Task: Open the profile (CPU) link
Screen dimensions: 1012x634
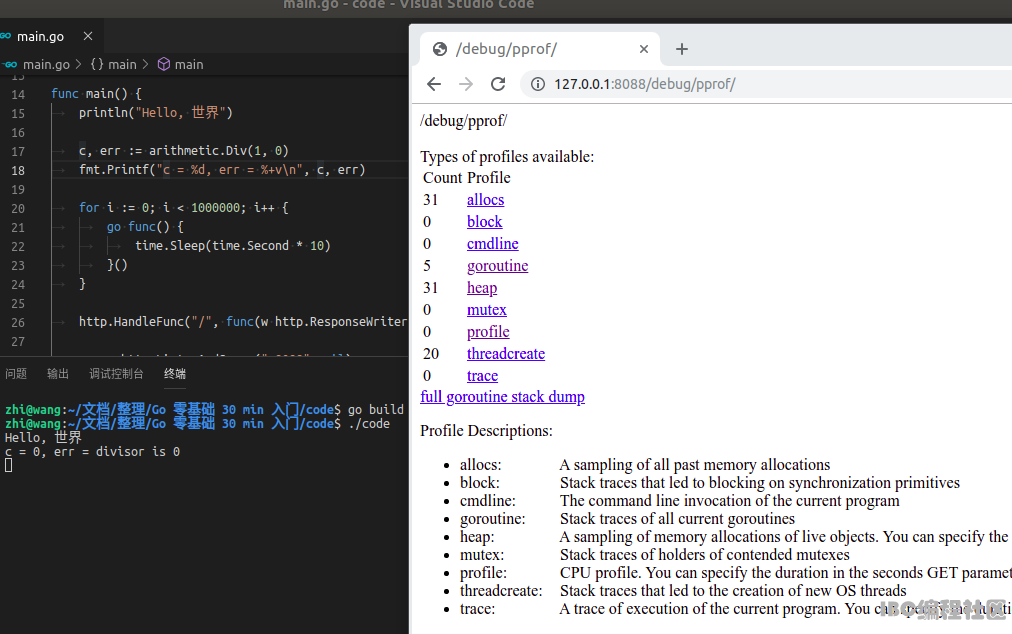Action: coord(488,331)
